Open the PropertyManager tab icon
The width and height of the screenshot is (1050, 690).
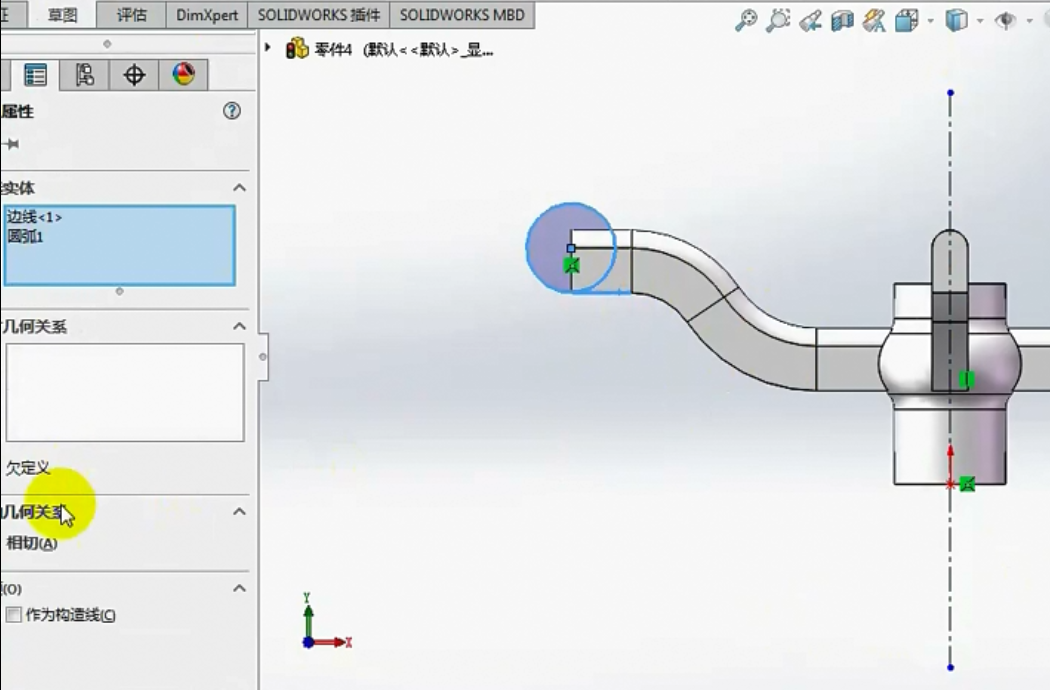[x=36, y=75]
